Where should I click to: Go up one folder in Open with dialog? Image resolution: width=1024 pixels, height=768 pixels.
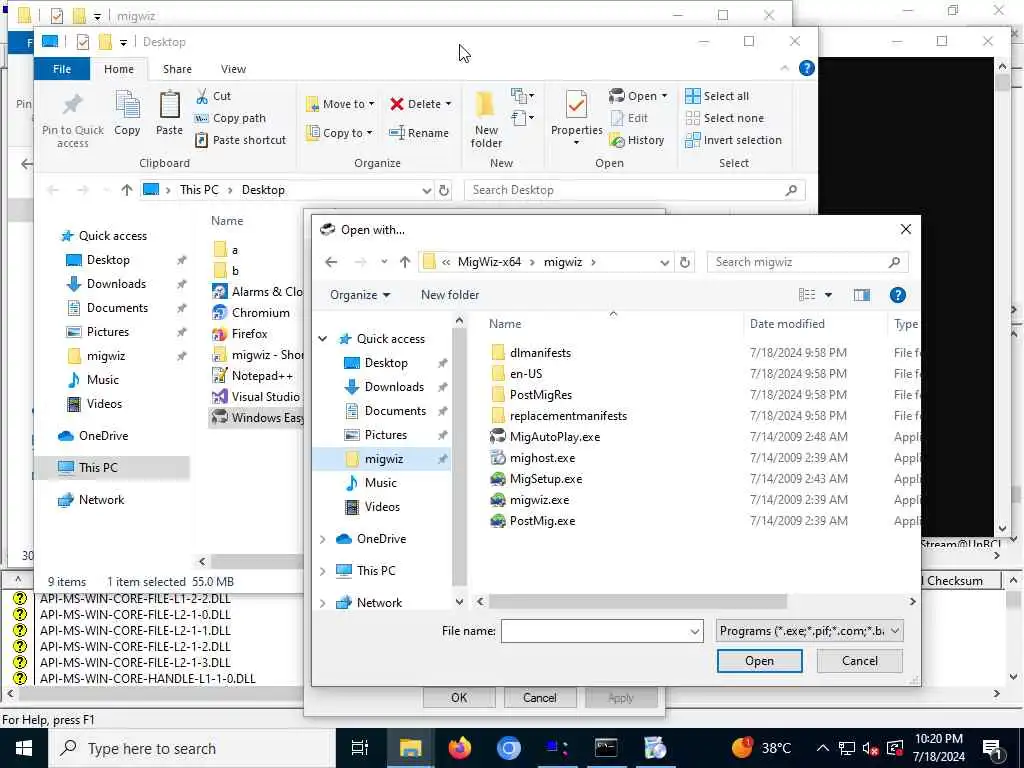(405, 262)
